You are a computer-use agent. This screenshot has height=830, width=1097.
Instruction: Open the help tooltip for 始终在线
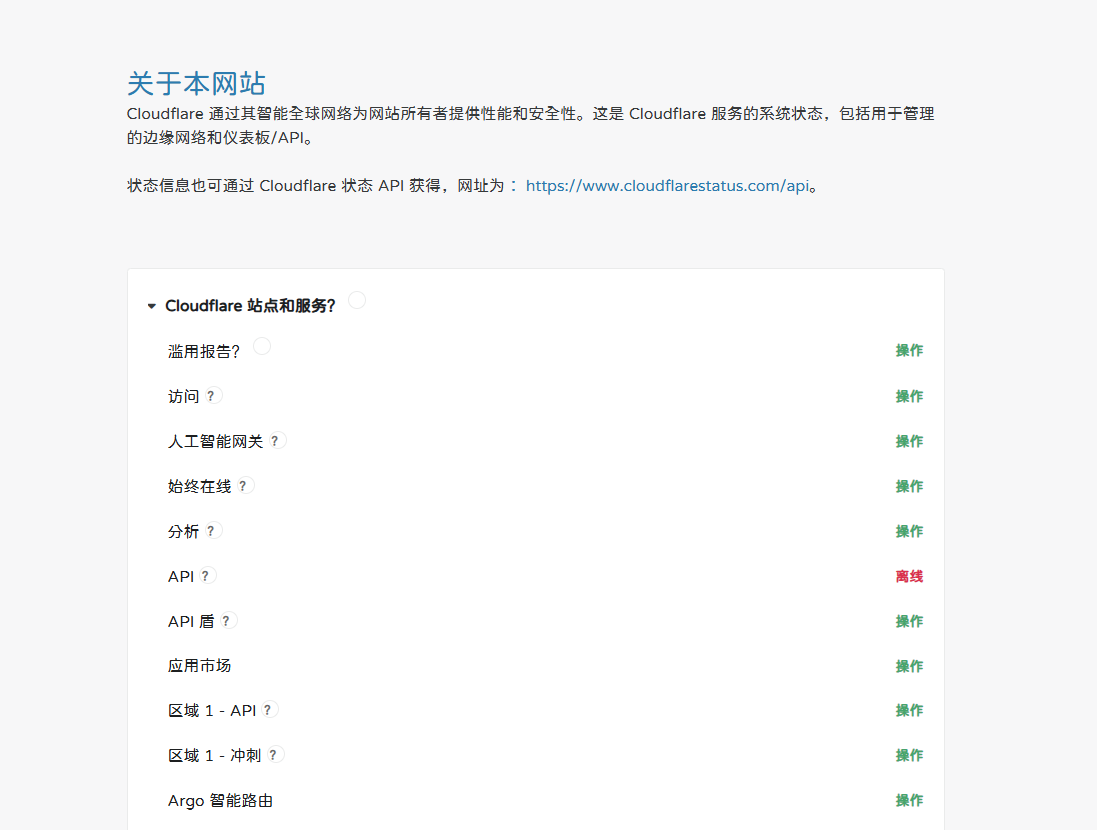pos(243,486)
